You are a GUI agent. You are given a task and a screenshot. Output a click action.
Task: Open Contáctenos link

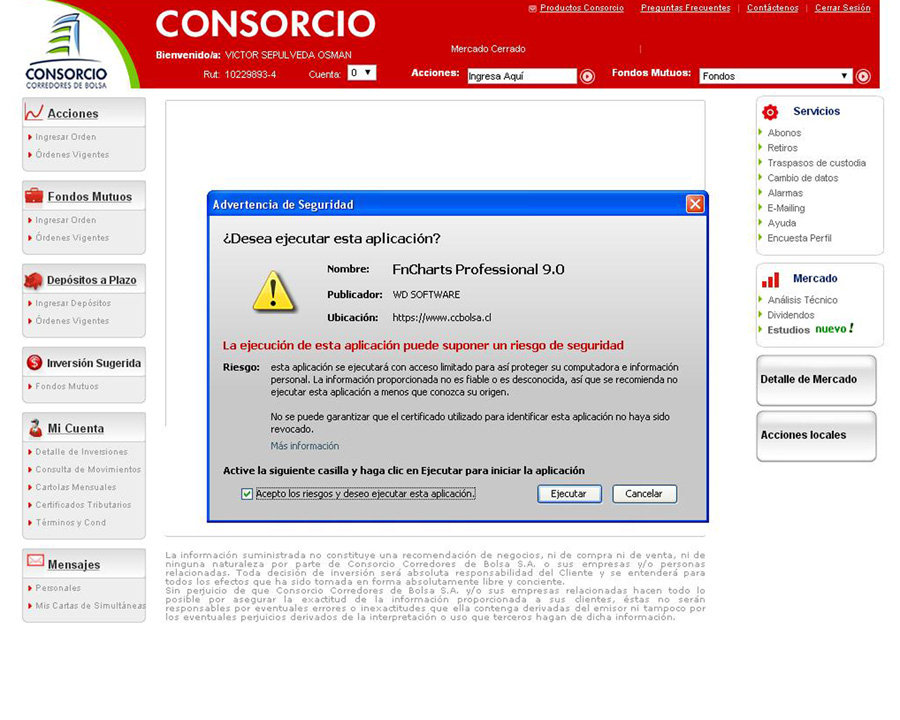773,8
